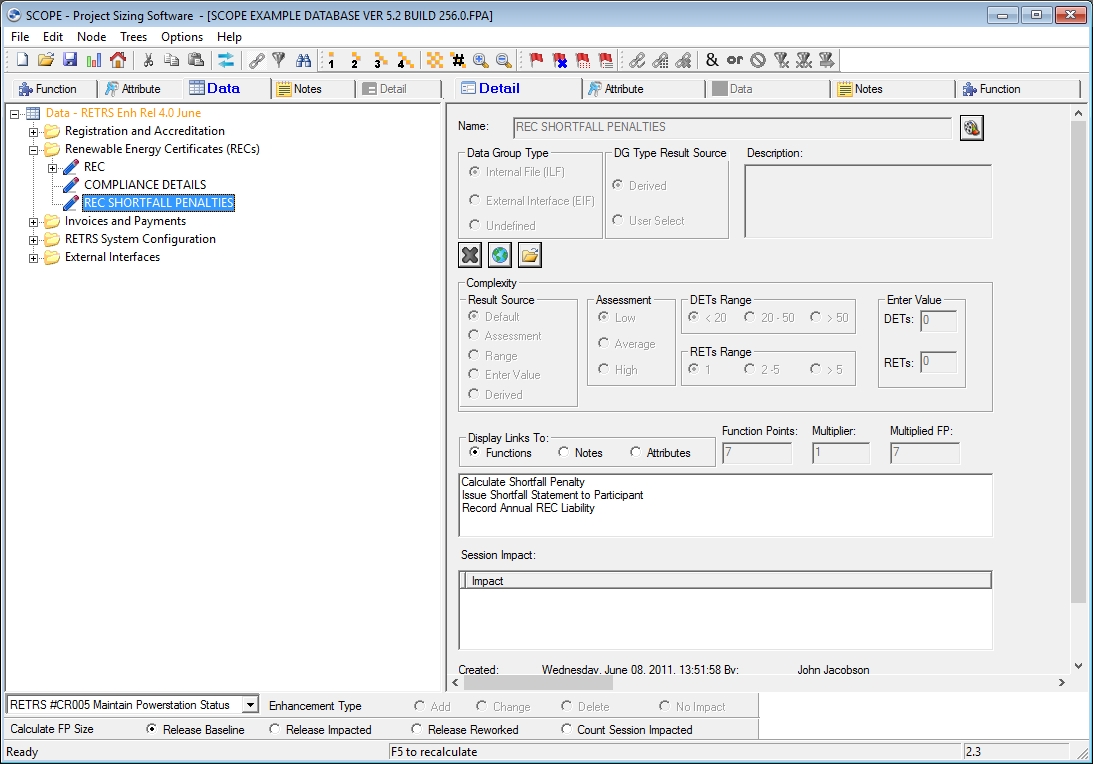This screenshot has height=764, width=1093.
Task: Expand tree to level 2 icon
Action: pos(355,61)
